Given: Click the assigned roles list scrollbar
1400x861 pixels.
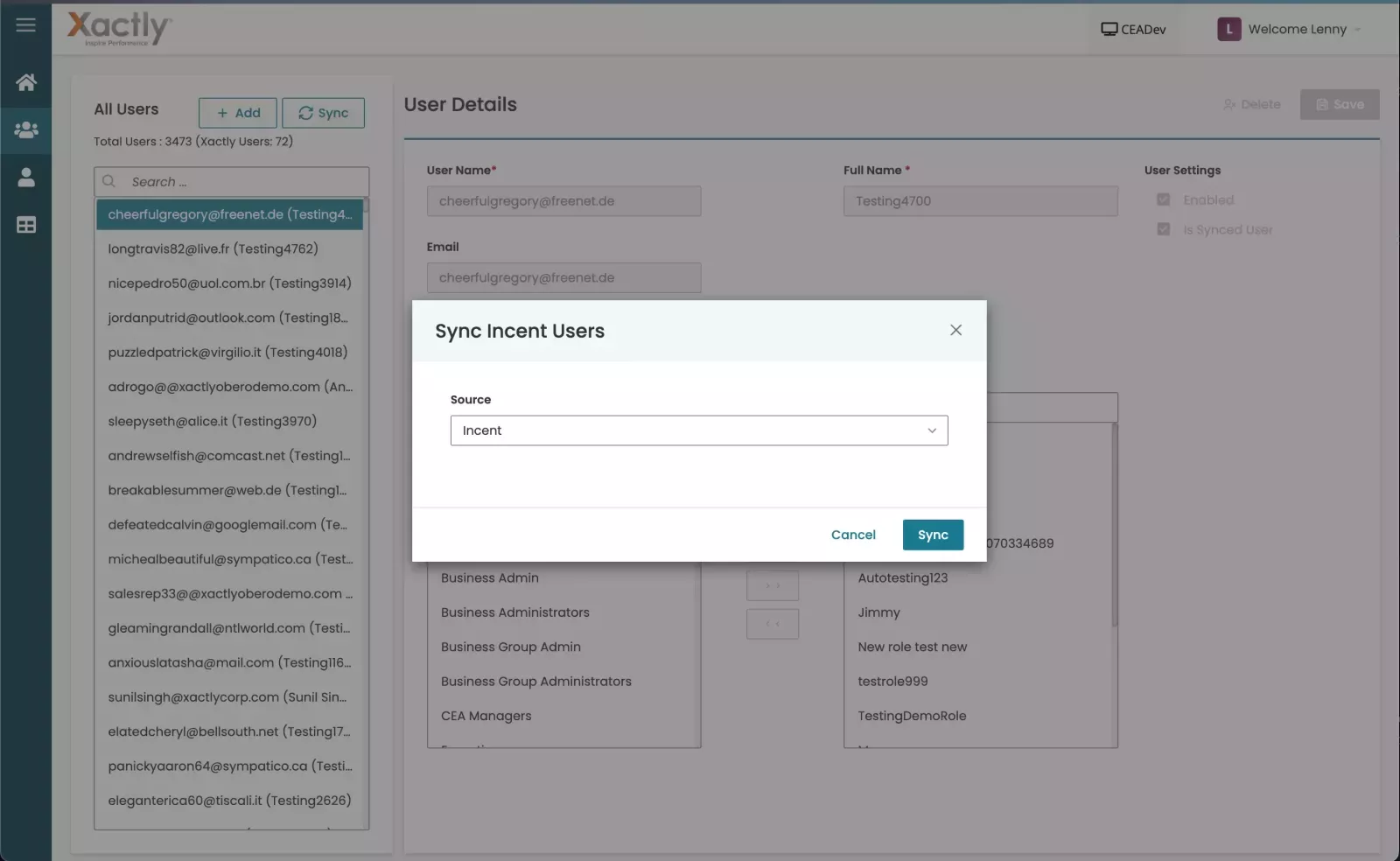Looking at the screenshot, I should (1114, 525).
